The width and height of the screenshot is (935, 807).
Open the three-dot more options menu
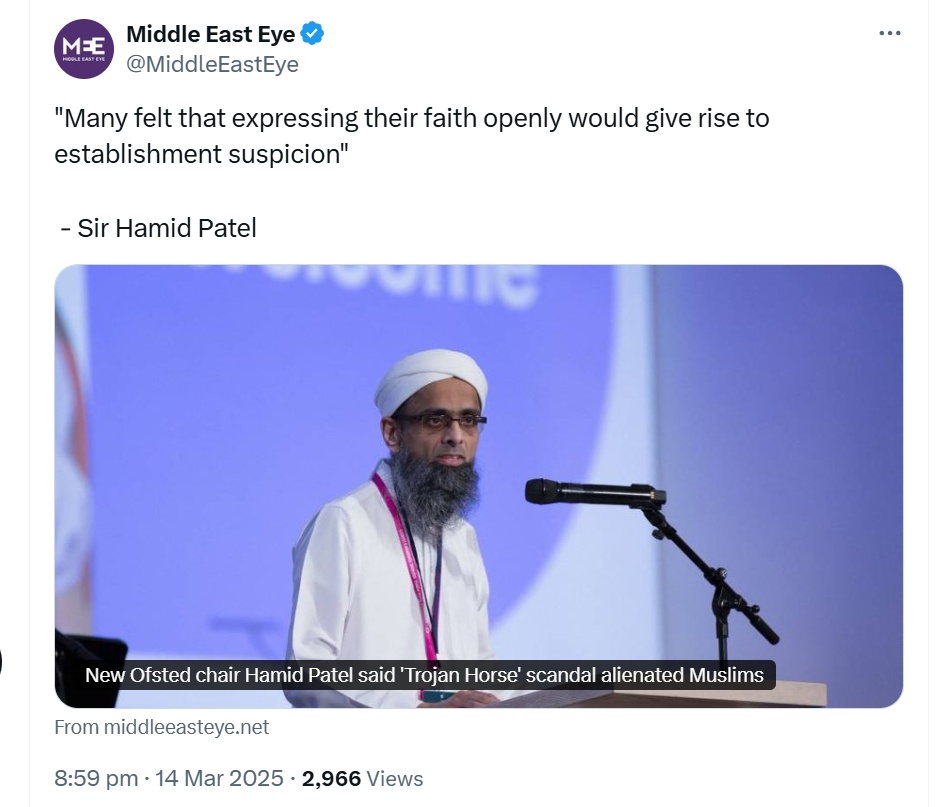coord(889,33)
